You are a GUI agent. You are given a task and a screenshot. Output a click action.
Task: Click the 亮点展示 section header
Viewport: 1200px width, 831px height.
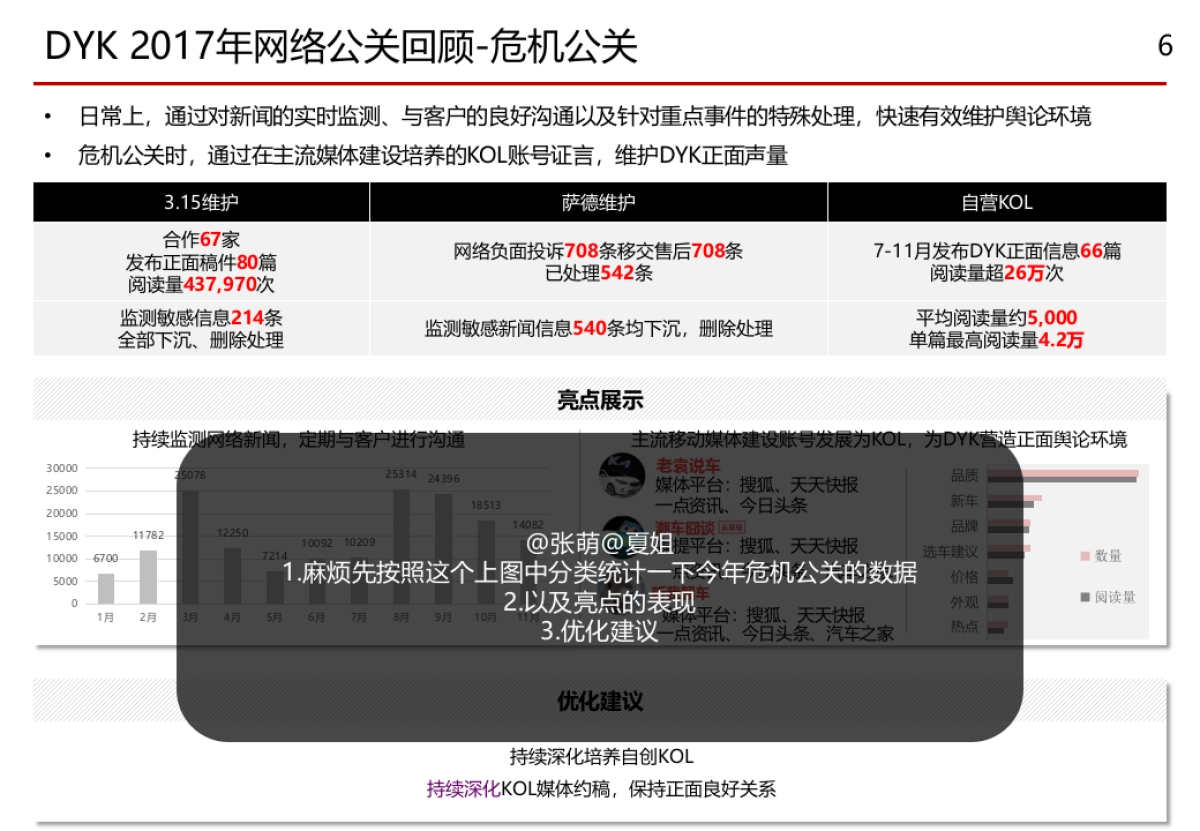pos(601,399)
